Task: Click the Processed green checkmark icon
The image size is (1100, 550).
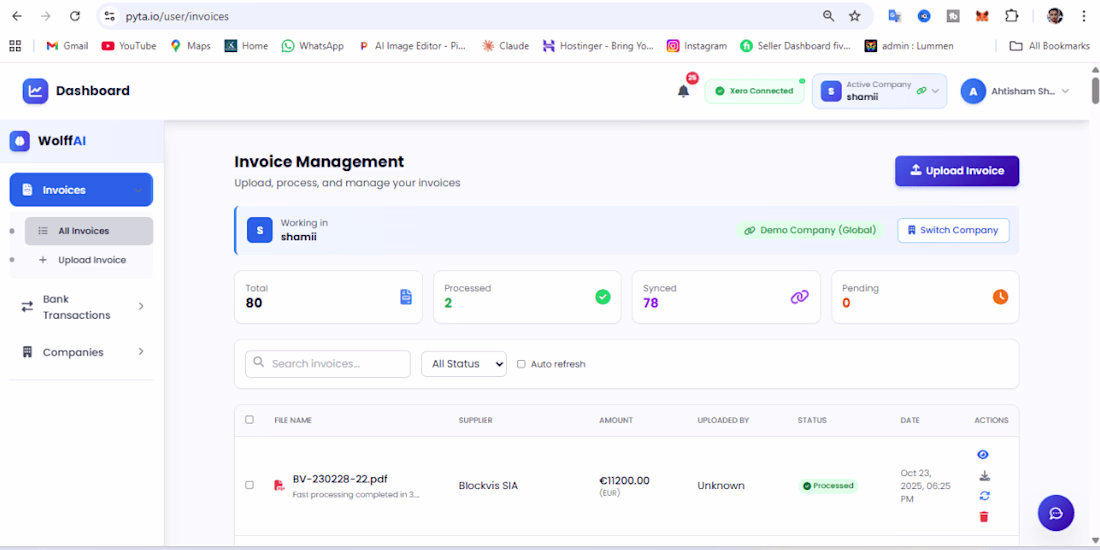Action: tap(603, 297)
